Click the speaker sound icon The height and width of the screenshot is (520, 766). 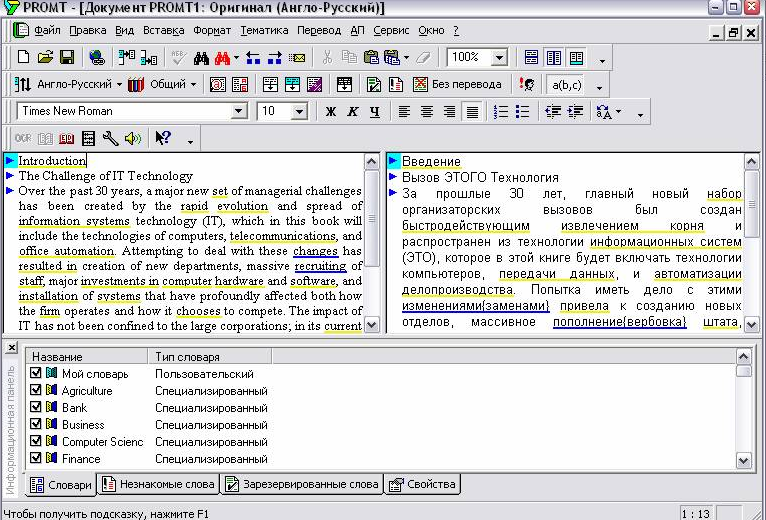click(132, 138)
